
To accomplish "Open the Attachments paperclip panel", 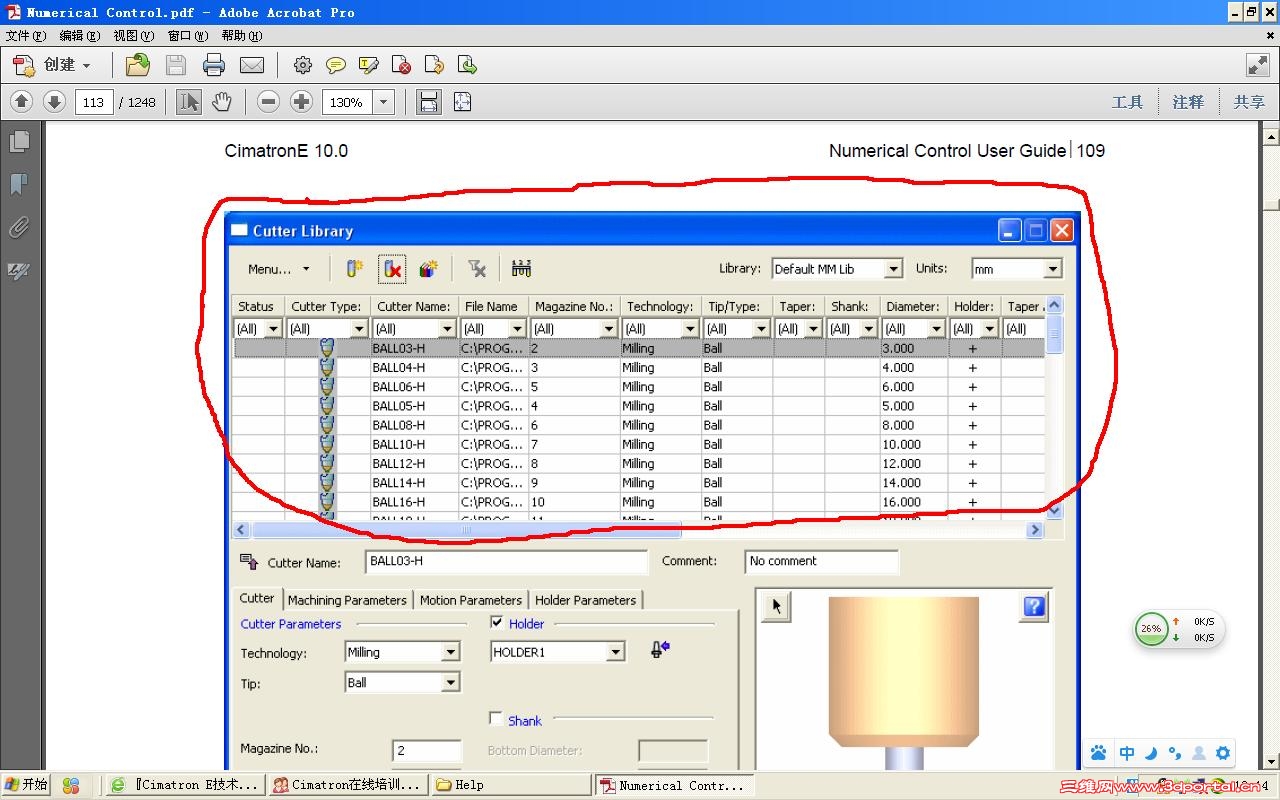I will (x=19, y=228).
